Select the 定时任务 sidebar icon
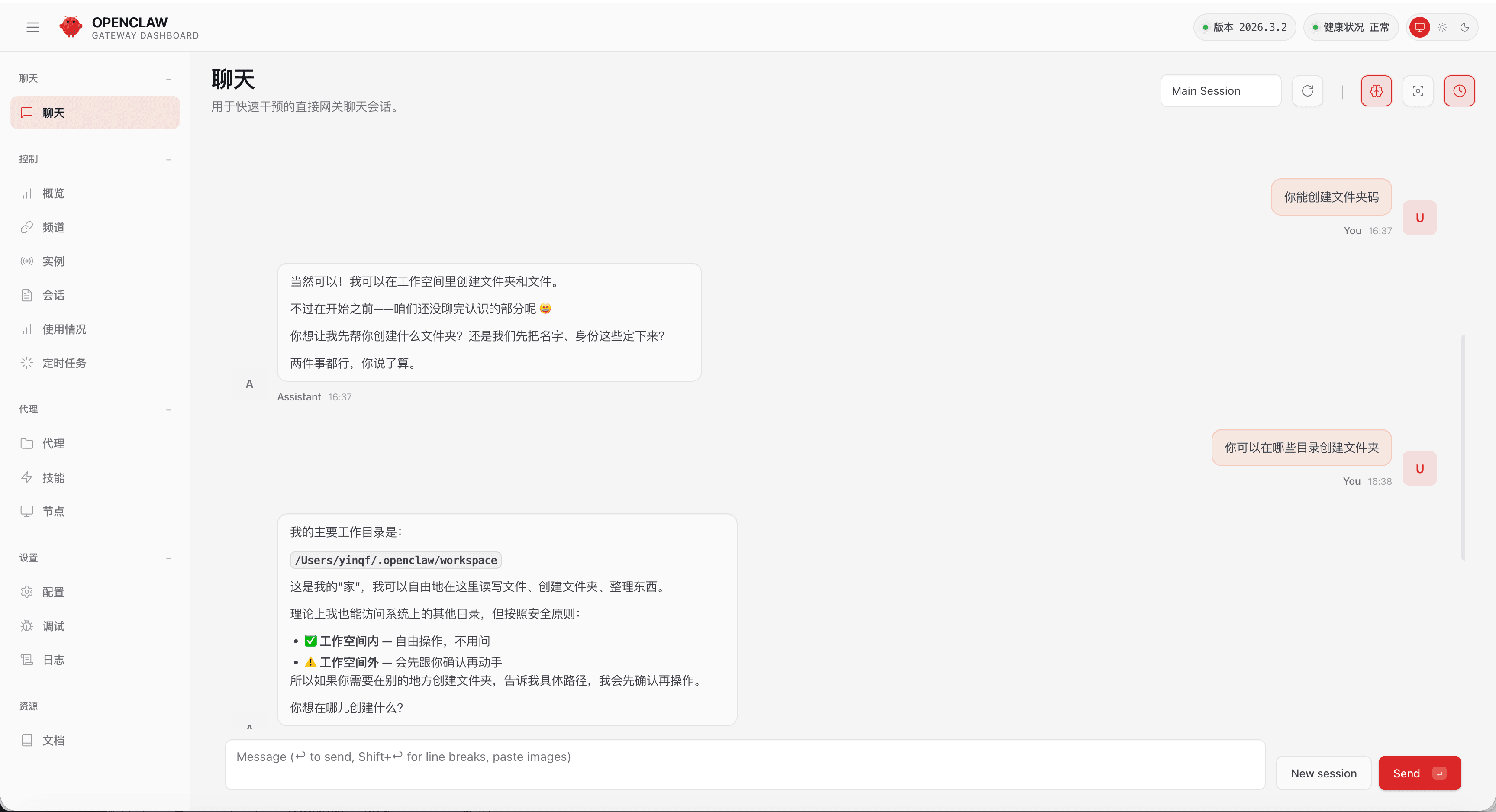1496x812 pixels. 27,362
